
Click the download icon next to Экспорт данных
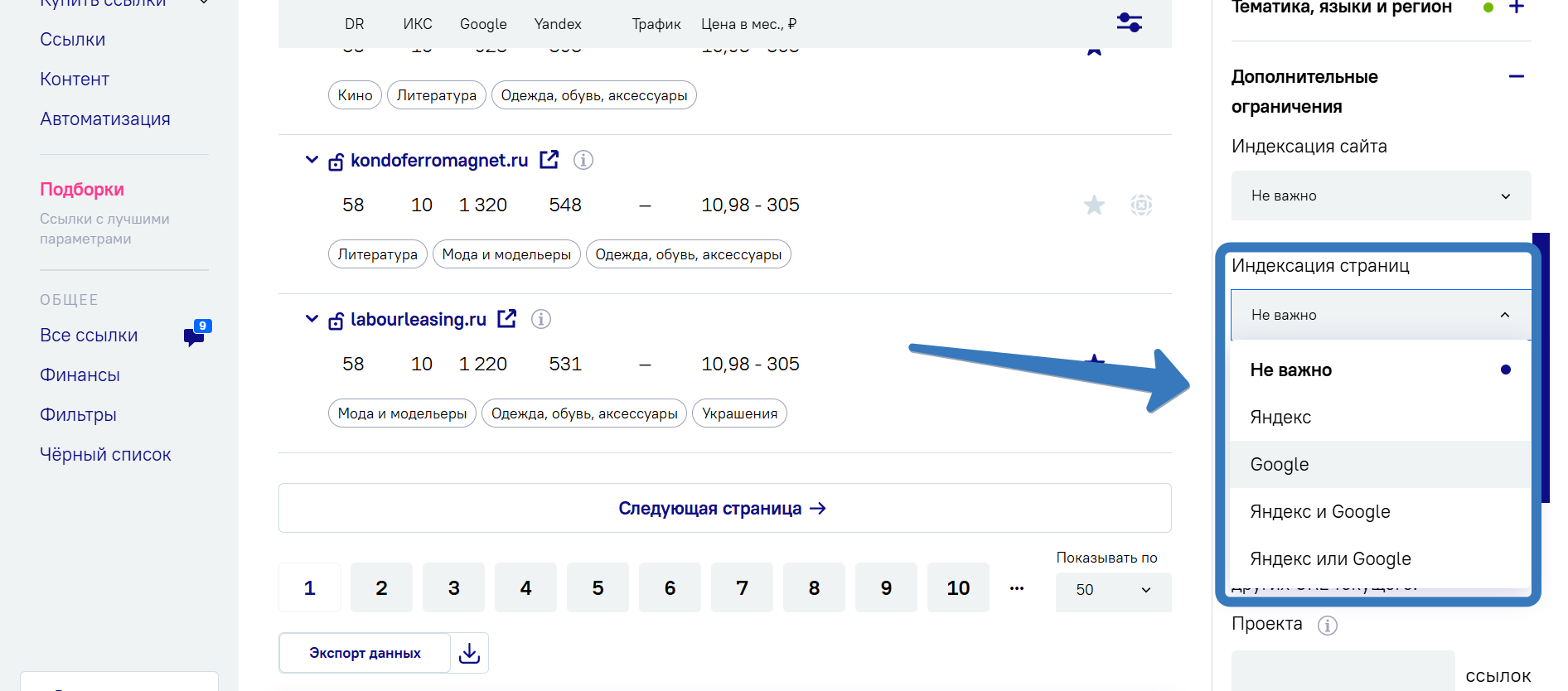coord(469,653)
